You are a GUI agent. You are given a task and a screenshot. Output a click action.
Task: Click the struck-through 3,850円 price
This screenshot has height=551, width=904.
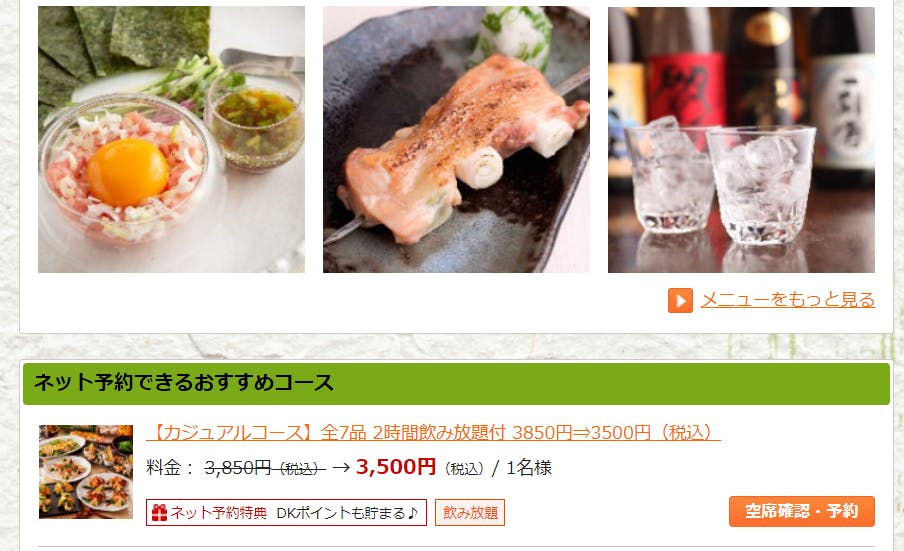pyautogui.click(x=265, y=468)
